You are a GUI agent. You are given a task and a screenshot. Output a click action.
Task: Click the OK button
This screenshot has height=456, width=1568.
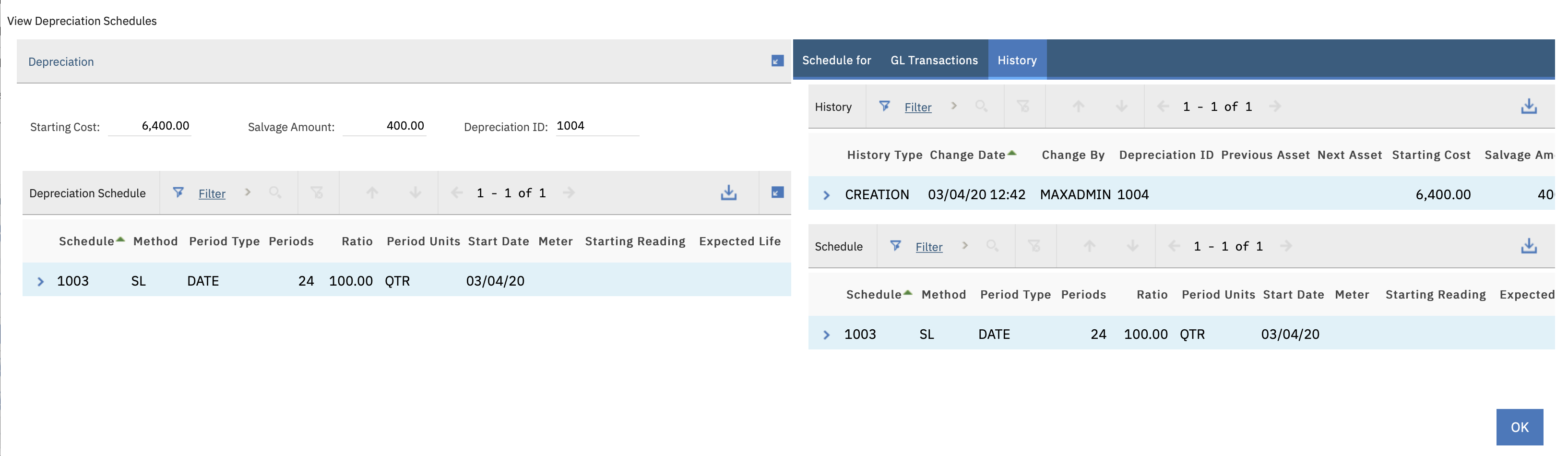tap(1520, 427)
